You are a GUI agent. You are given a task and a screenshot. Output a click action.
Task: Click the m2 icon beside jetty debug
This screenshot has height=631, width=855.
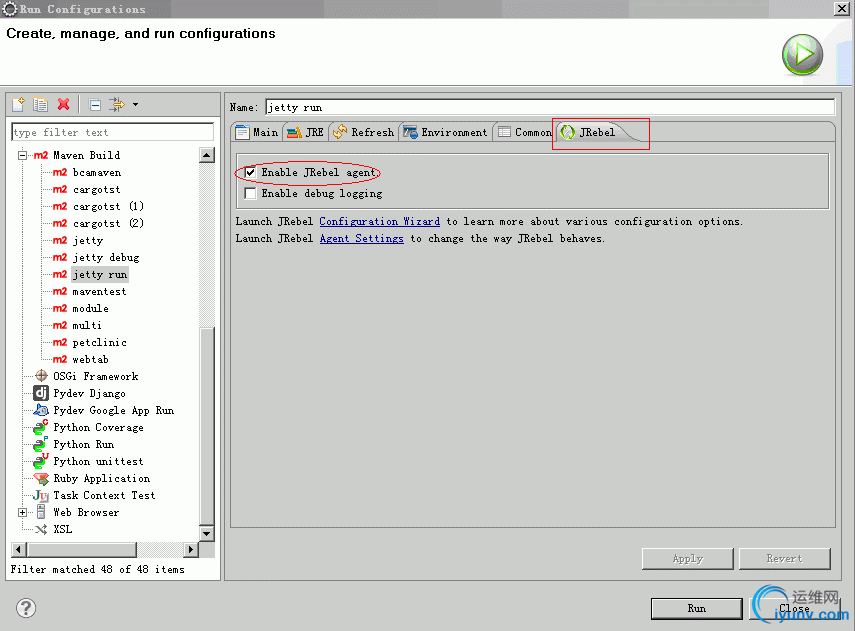[x=60, y=257]
